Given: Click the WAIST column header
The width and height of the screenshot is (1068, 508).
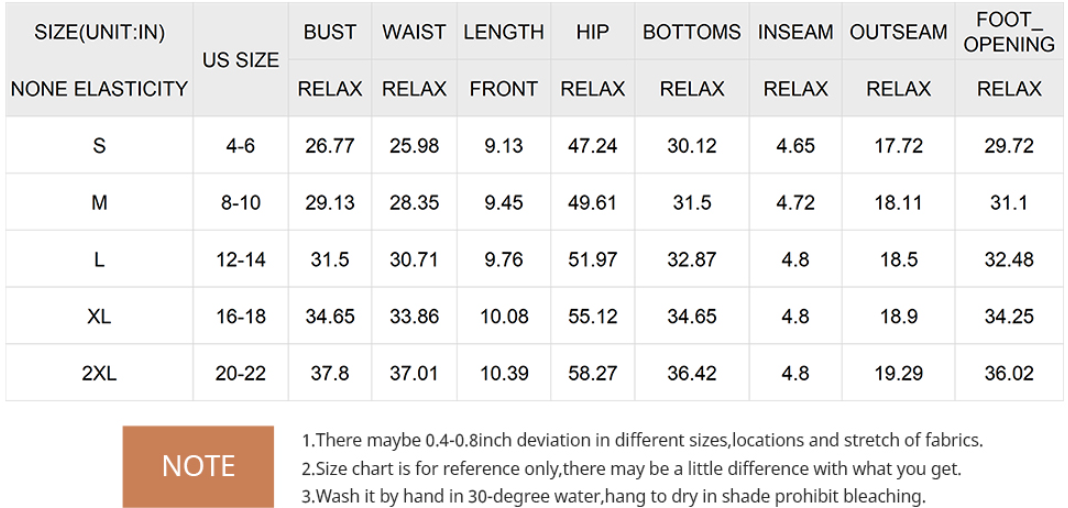Looking at the screenshot, I should (414, 32).
